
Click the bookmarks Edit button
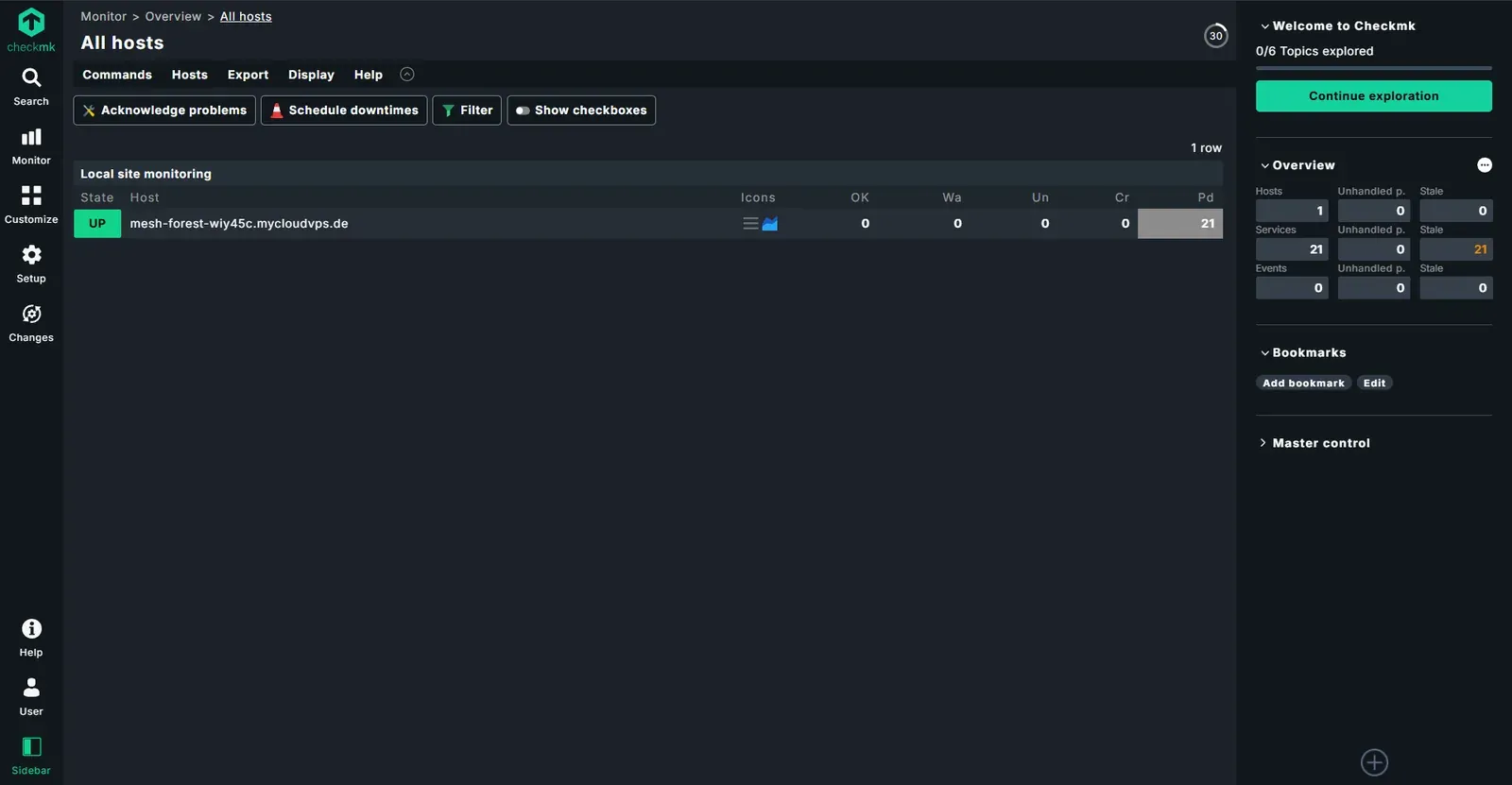(x=1374, y=384)
